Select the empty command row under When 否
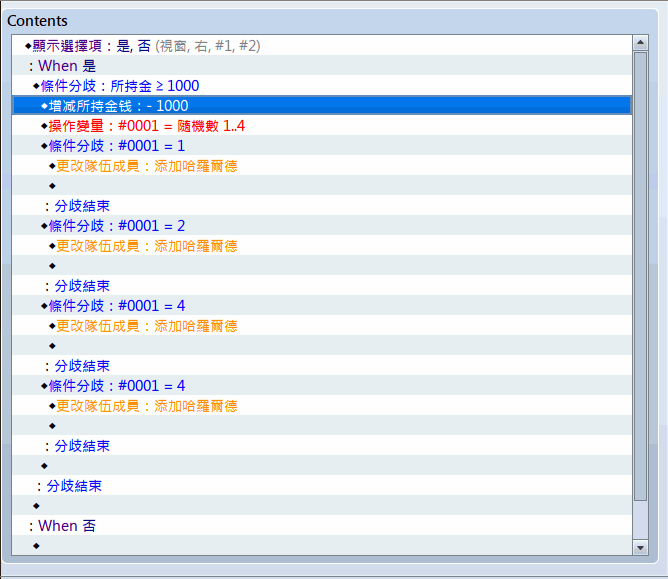This screenshot has width=668, height=579. (322, 546)
